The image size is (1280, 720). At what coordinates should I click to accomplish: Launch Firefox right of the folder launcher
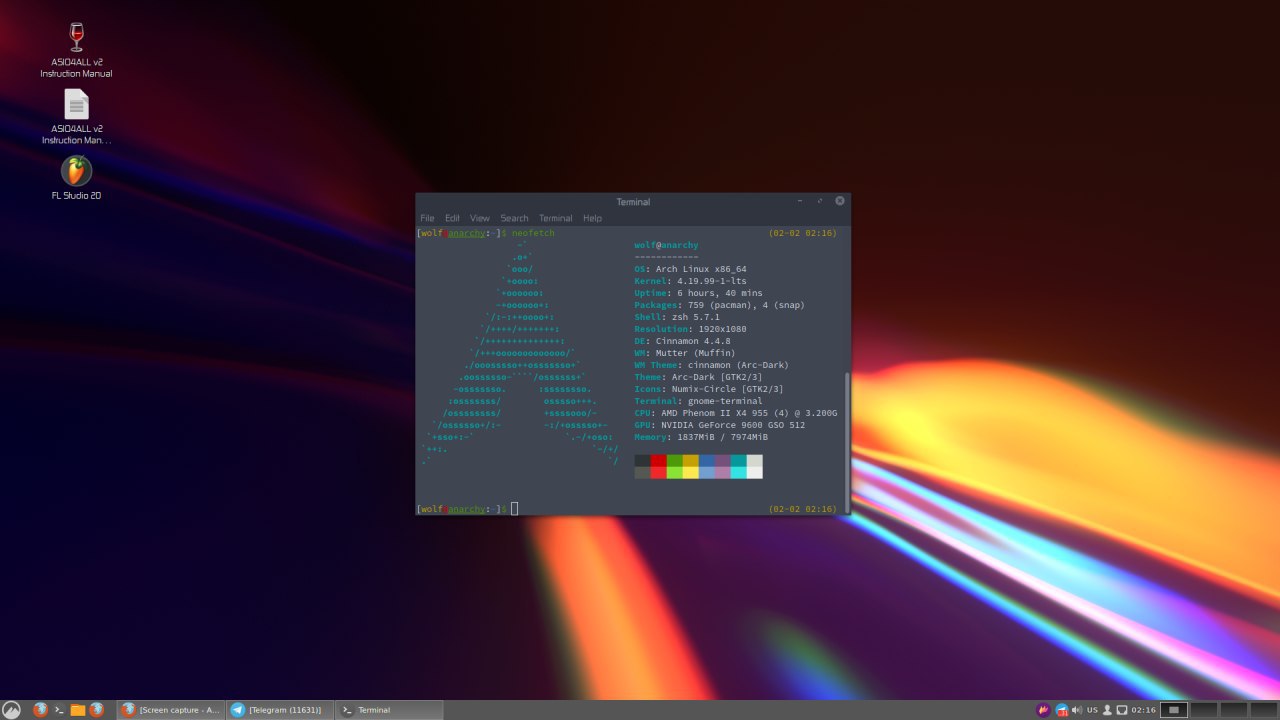click(96, 710)
